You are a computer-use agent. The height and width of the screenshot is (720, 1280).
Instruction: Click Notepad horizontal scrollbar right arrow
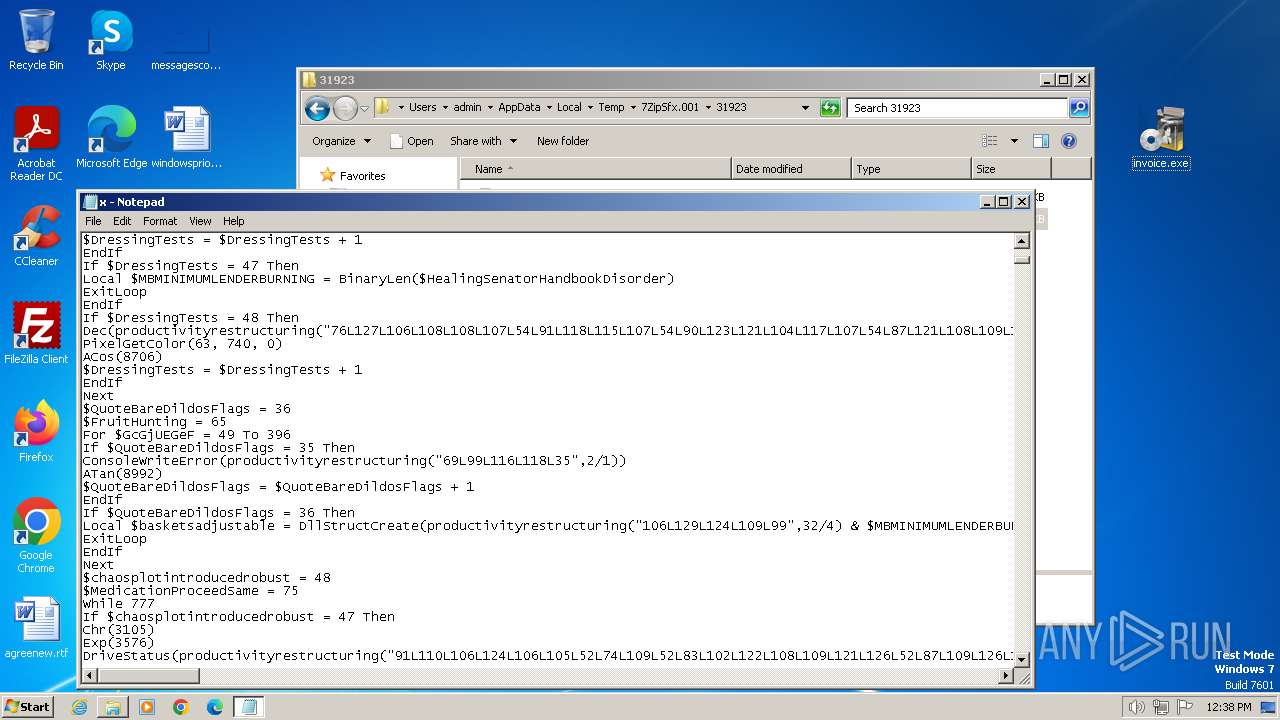1005,676
